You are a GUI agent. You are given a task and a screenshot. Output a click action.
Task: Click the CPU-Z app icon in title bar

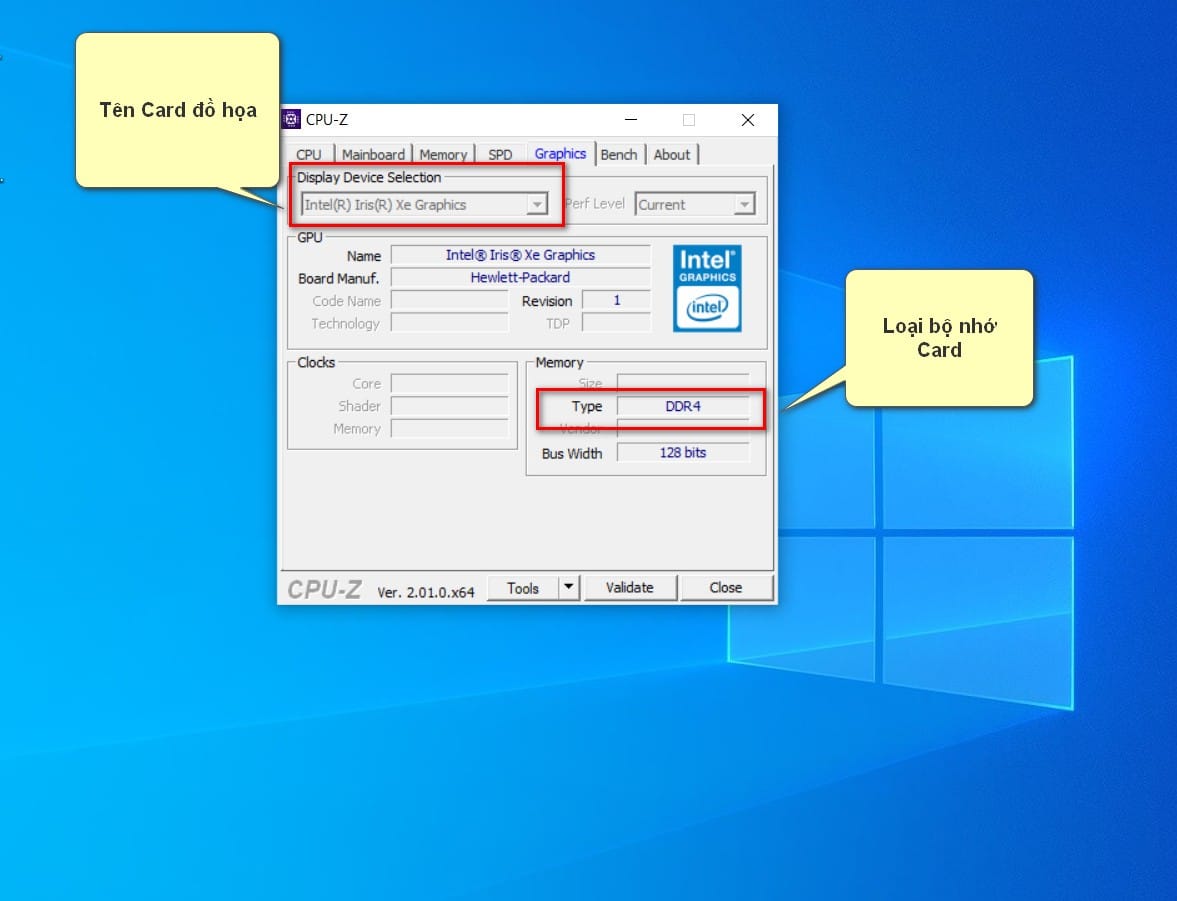point(291,119)
